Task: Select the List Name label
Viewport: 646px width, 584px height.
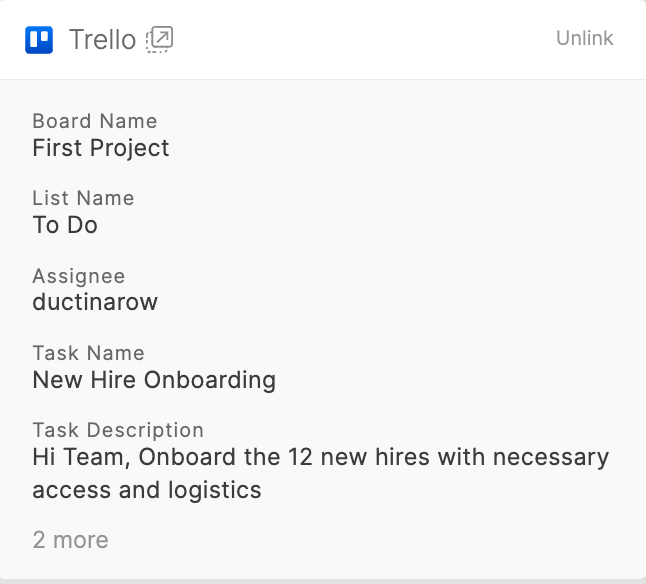Action: pos(83,198)
